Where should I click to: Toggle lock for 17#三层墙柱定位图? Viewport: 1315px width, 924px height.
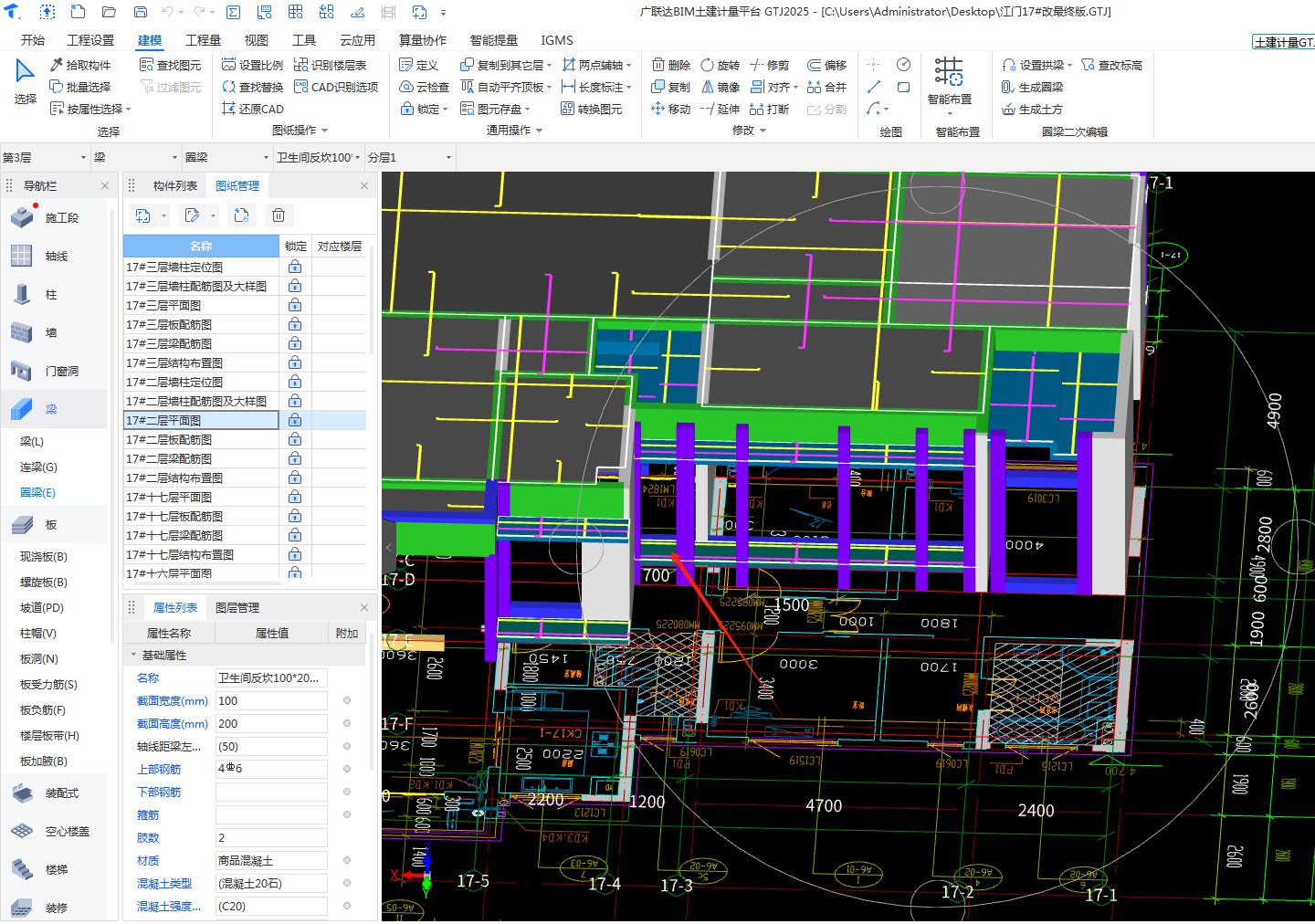click(x=295, y=267)
